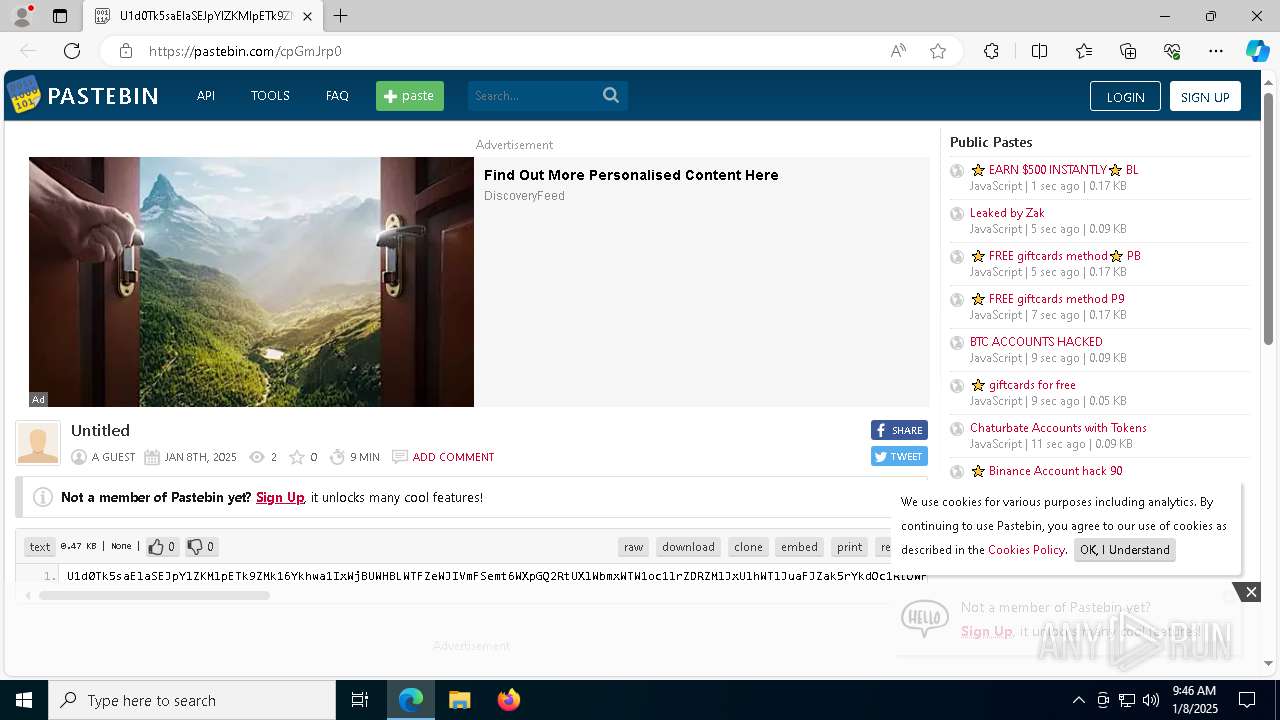Tweet this paste
The width and height of the screenshot is (1280, 720).
pos(899,456)
